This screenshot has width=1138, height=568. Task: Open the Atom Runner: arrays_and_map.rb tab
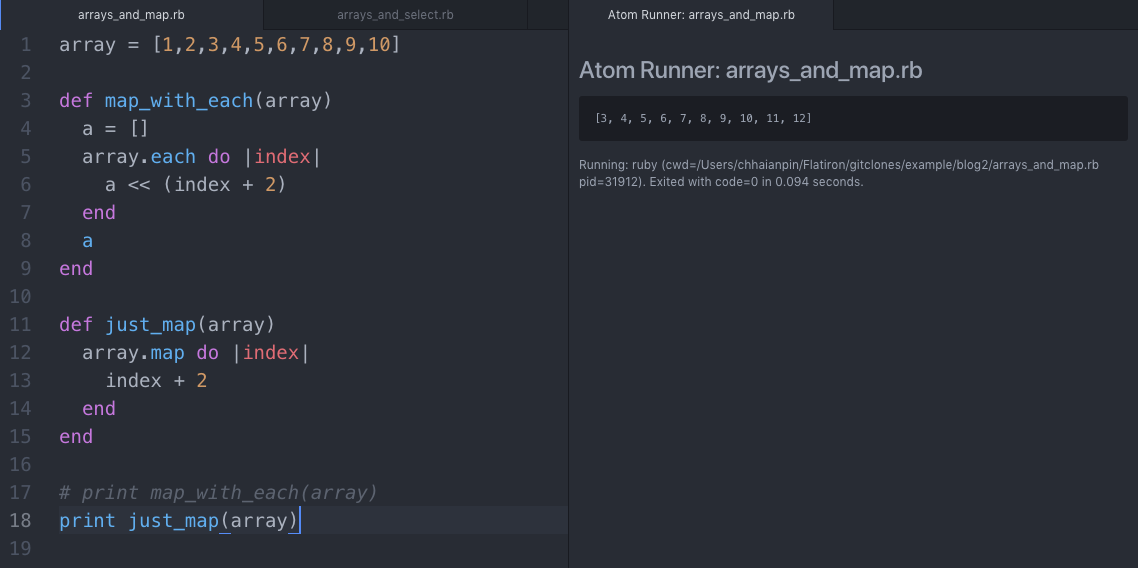pos(701,15)
